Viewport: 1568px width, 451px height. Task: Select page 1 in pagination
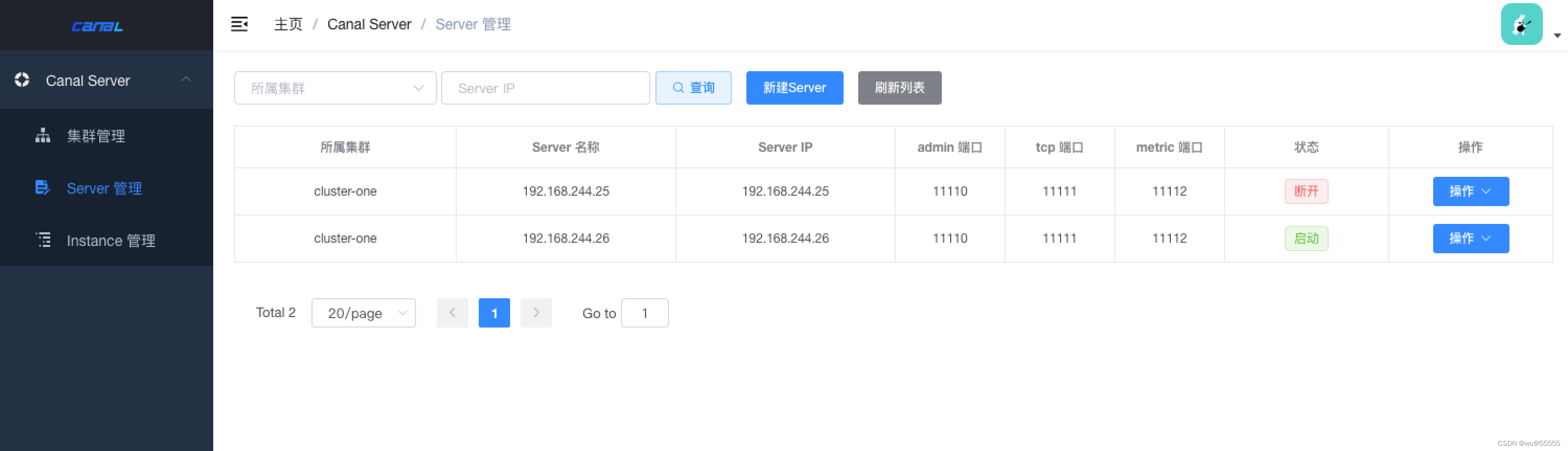[494, 313]
